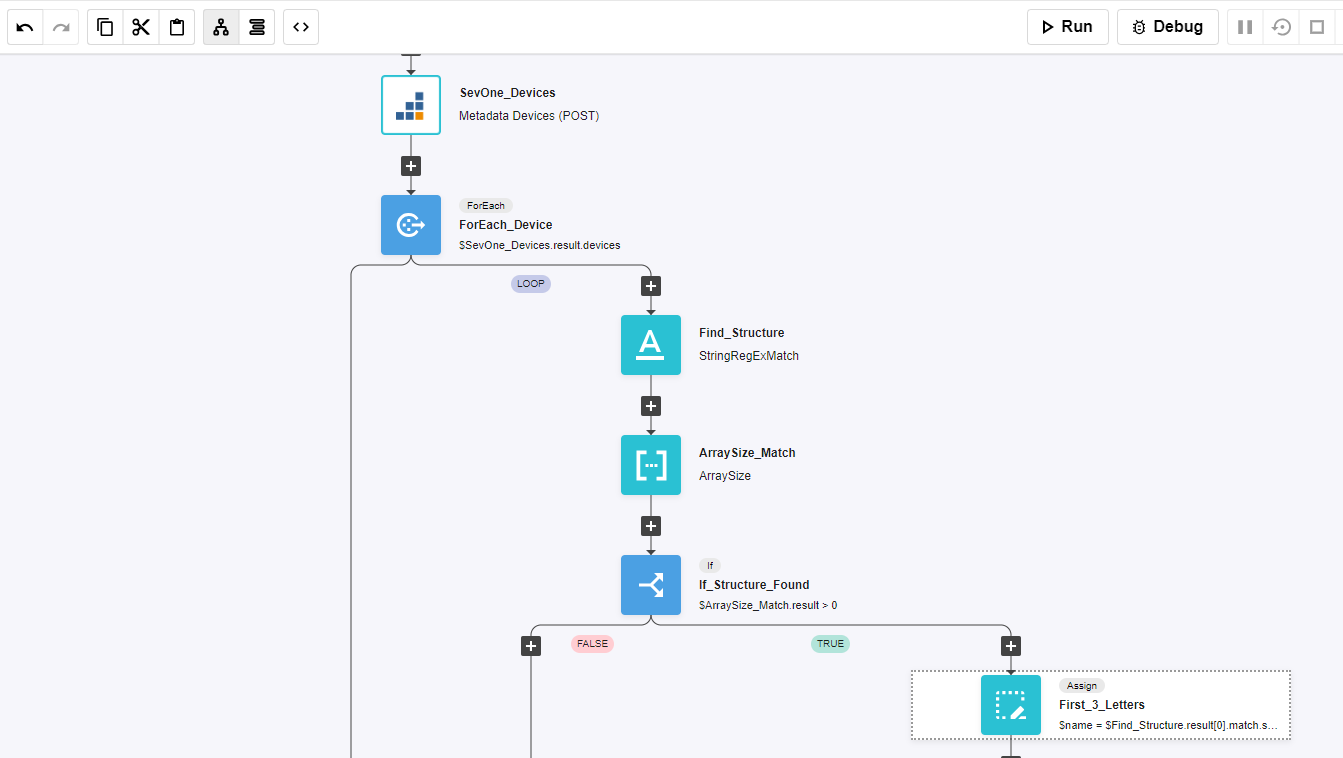Click the ForEach_Device title text

click(x=506, y=225)
